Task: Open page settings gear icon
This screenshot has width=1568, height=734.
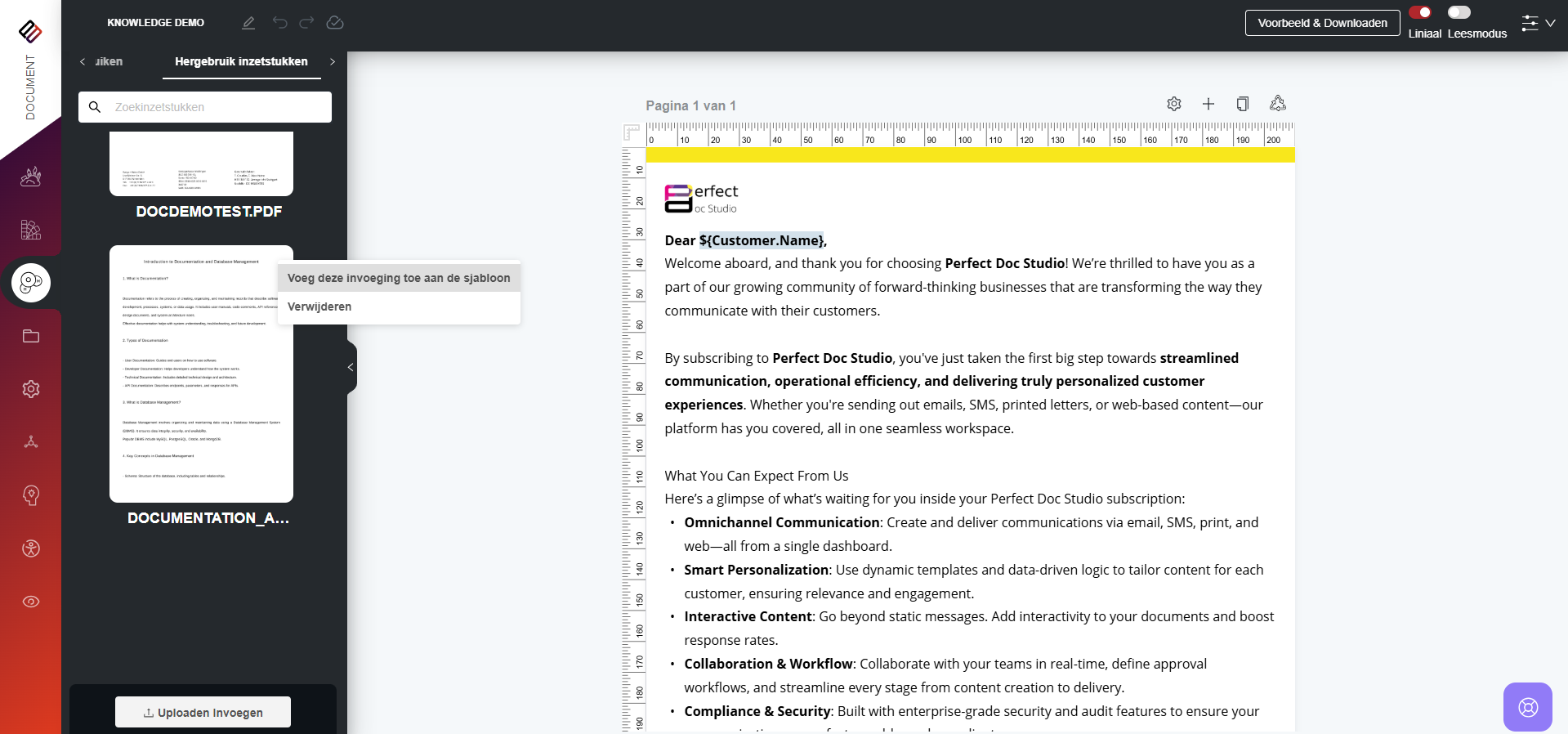Action: pyautogui.click(x=1174, y=104)
